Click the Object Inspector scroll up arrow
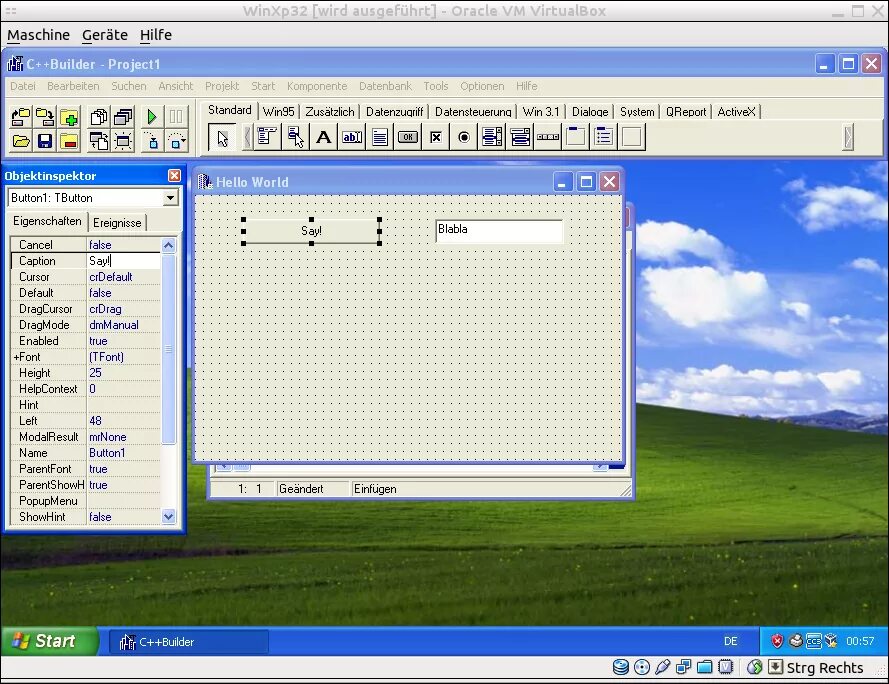The image size is (889, 684). (x=168, y=245)
